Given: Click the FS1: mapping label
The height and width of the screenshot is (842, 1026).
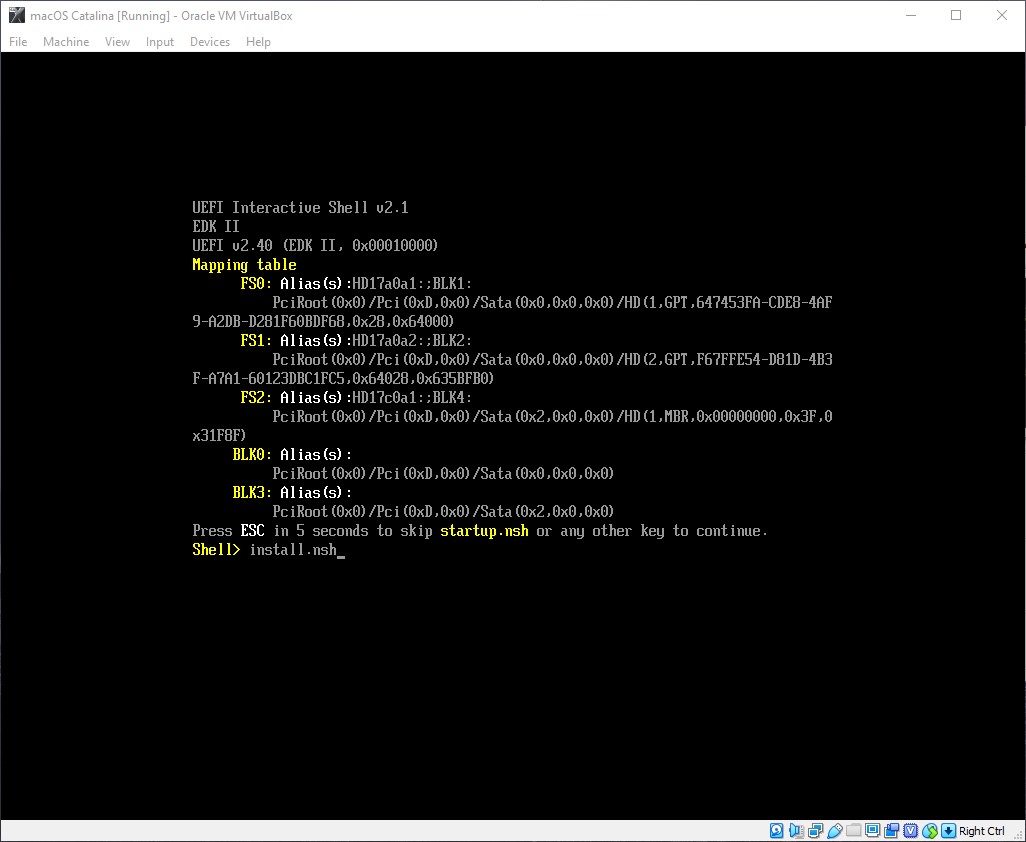Looking at the screenshot, I should [x=256, y=341].
